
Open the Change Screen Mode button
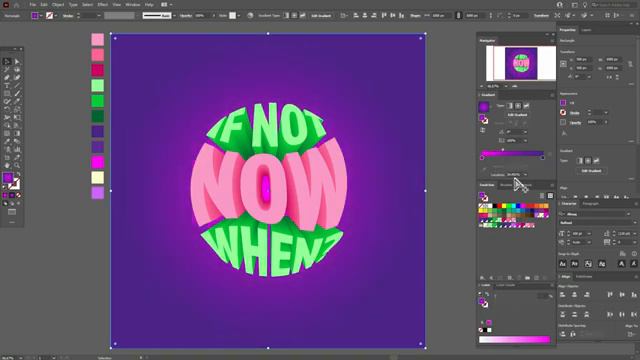(12, 212)
